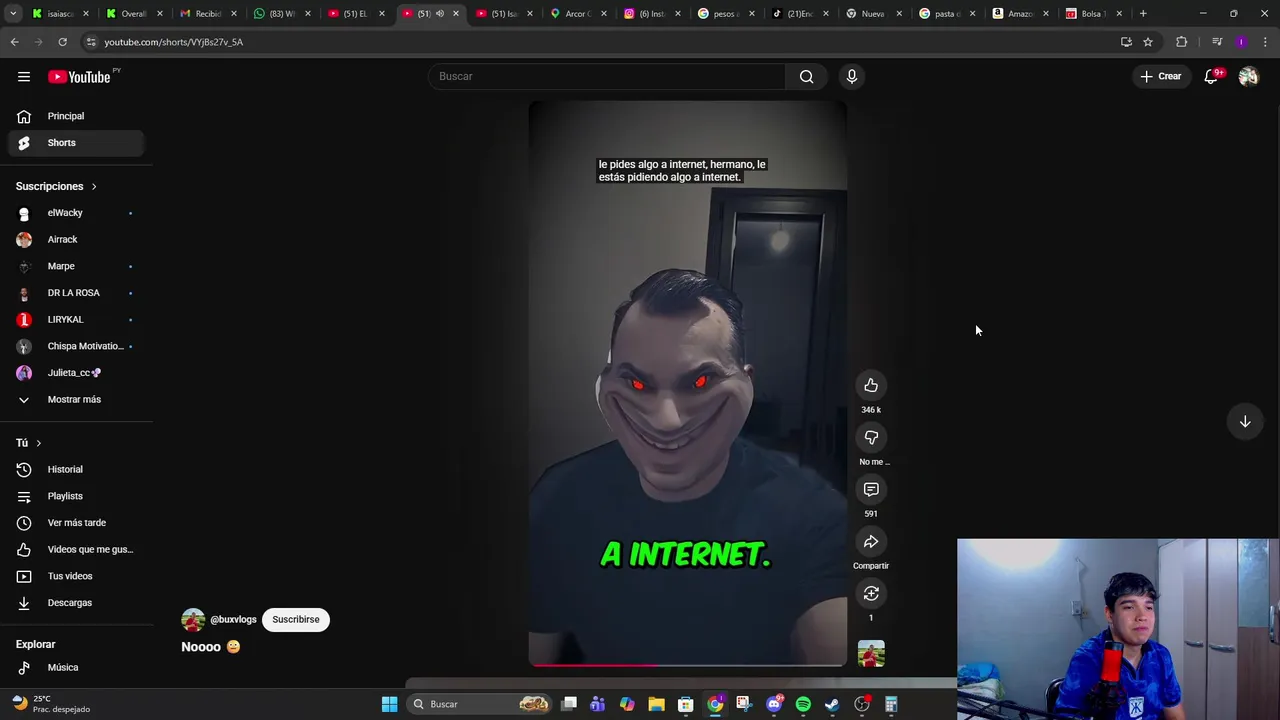1280x720 pixels.
Task: Click the remix icon on the short
Action: pos(871,593)
